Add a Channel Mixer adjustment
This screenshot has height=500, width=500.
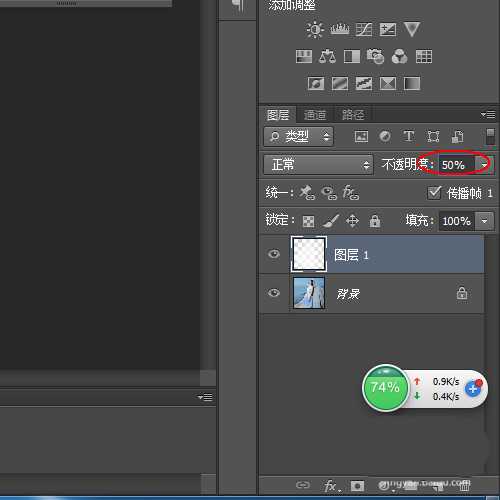pyautogui.click(x=399, y=56)
